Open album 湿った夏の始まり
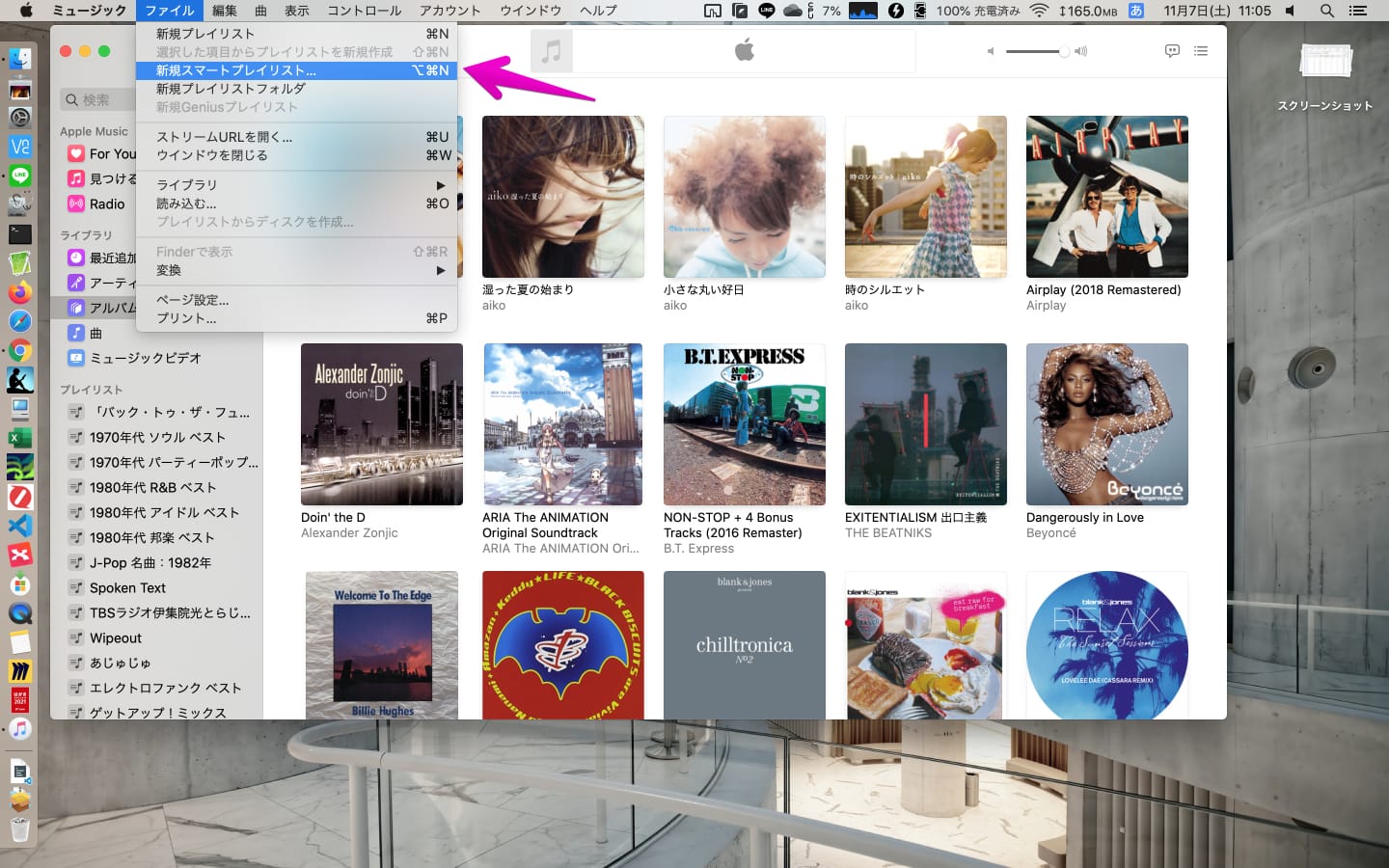Screen dimensions: 1389x868 563,197
